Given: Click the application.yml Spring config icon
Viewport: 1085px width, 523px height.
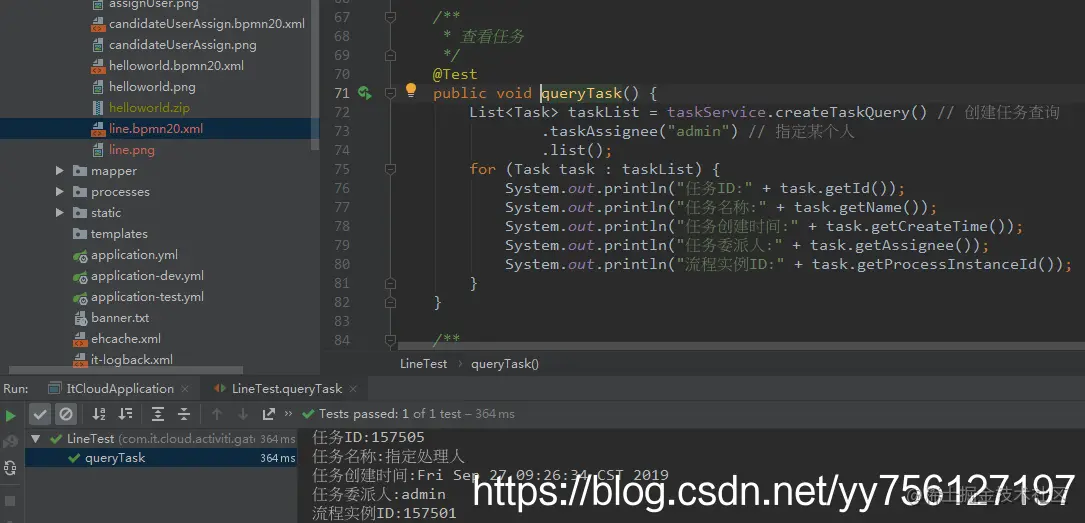Looking at the screenshot, I should coord(80,255).
